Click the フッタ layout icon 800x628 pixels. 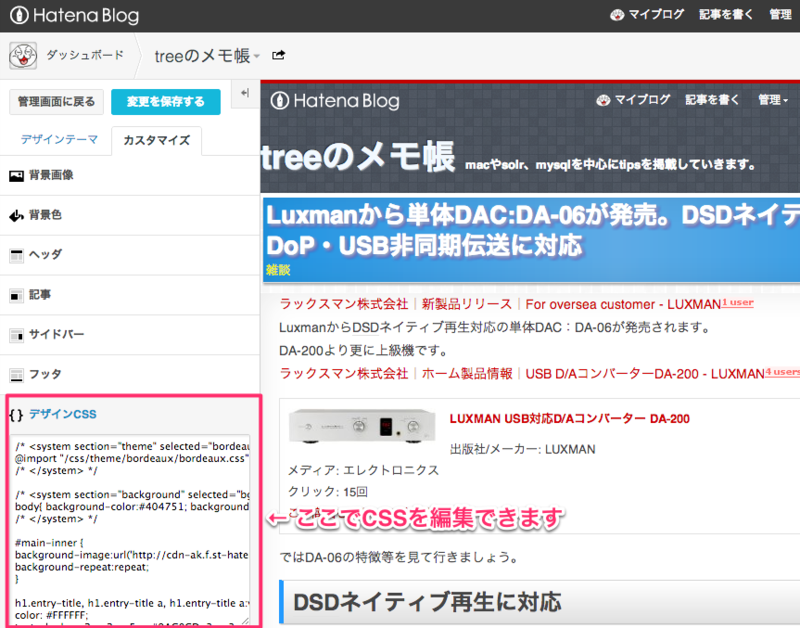16,375
